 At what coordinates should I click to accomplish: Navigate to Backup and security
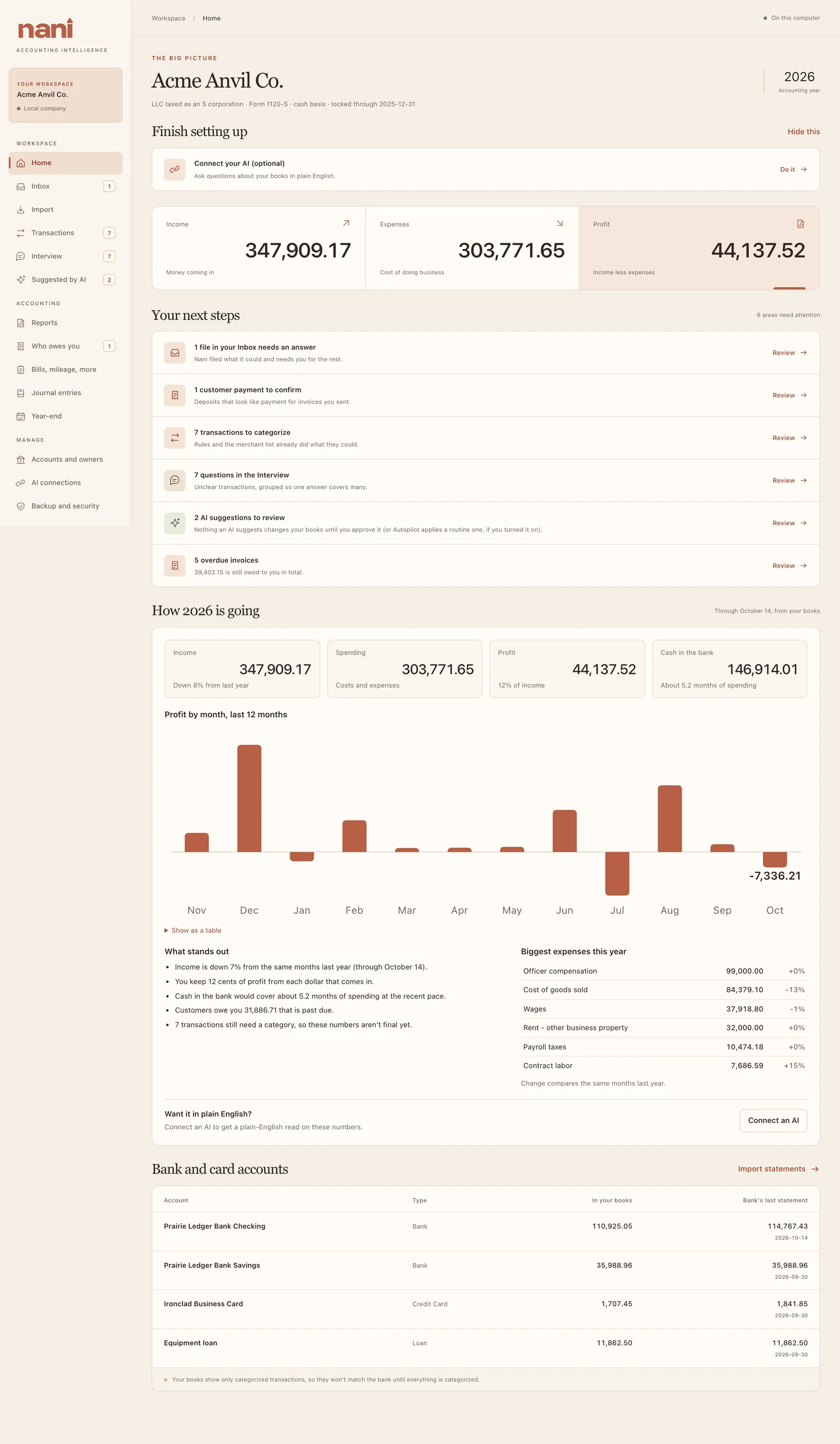[x=65, y=506]
